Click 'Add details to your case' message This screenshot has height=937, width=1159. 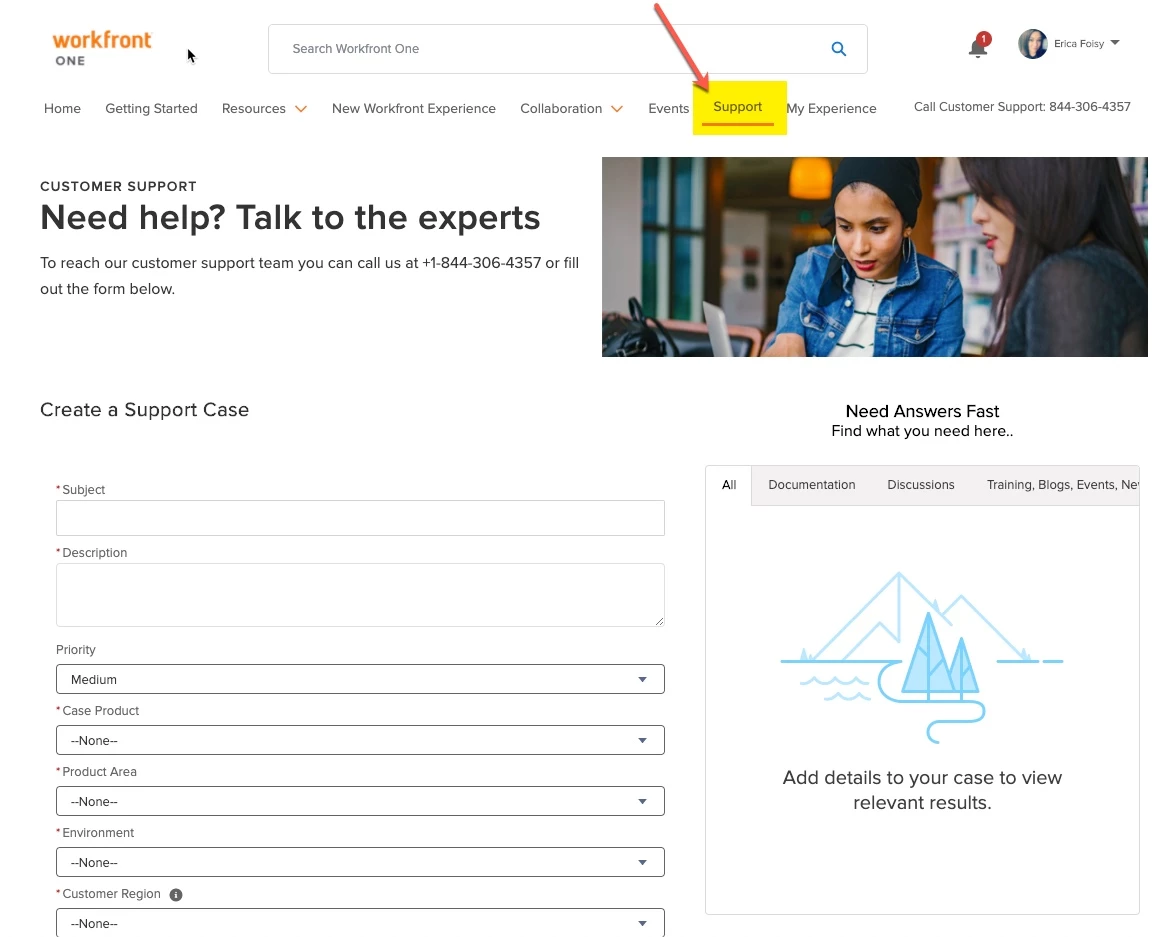pos(922,790)
